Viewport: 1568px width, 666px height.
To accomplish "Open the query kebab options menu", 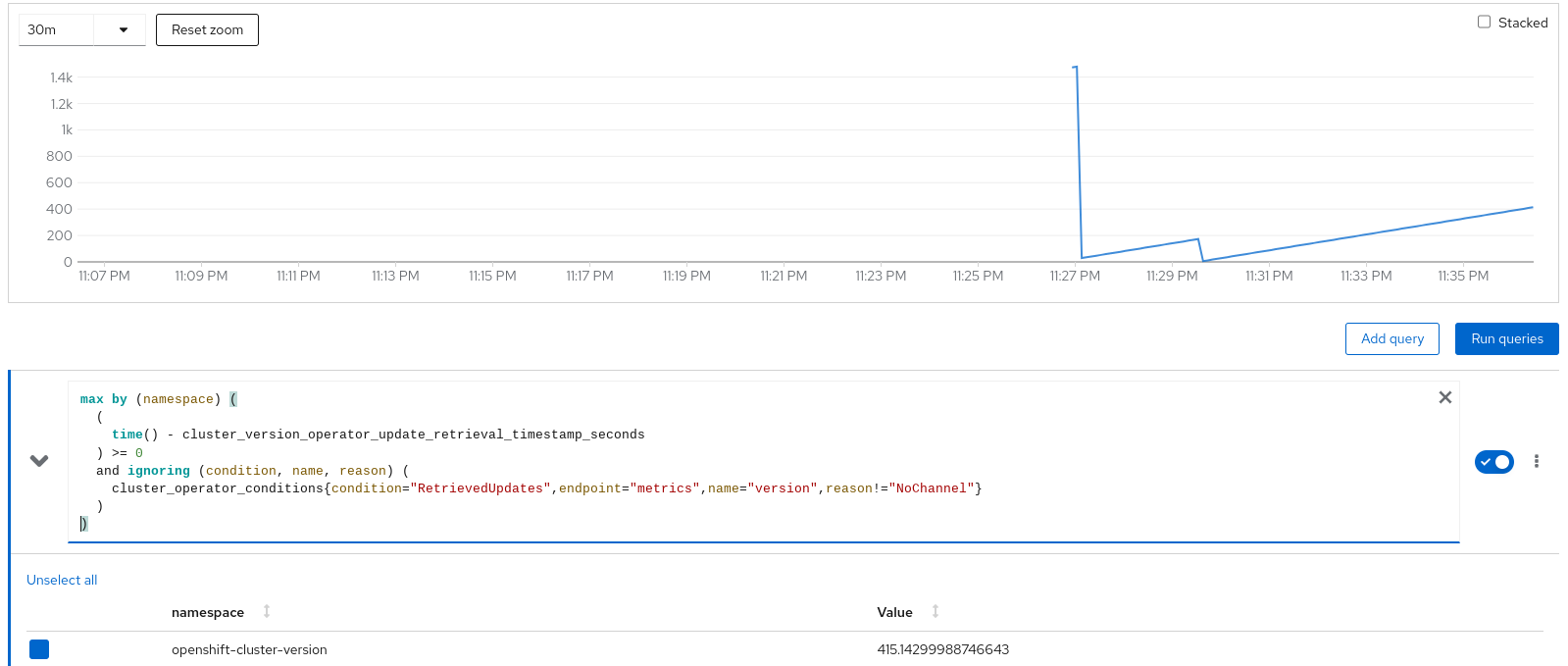I will (1536, 461).
